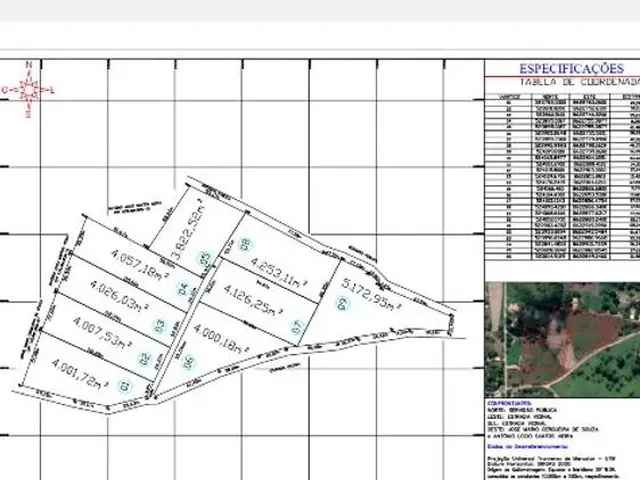Select lot number 09 circle marker

[x=342, y=303]
